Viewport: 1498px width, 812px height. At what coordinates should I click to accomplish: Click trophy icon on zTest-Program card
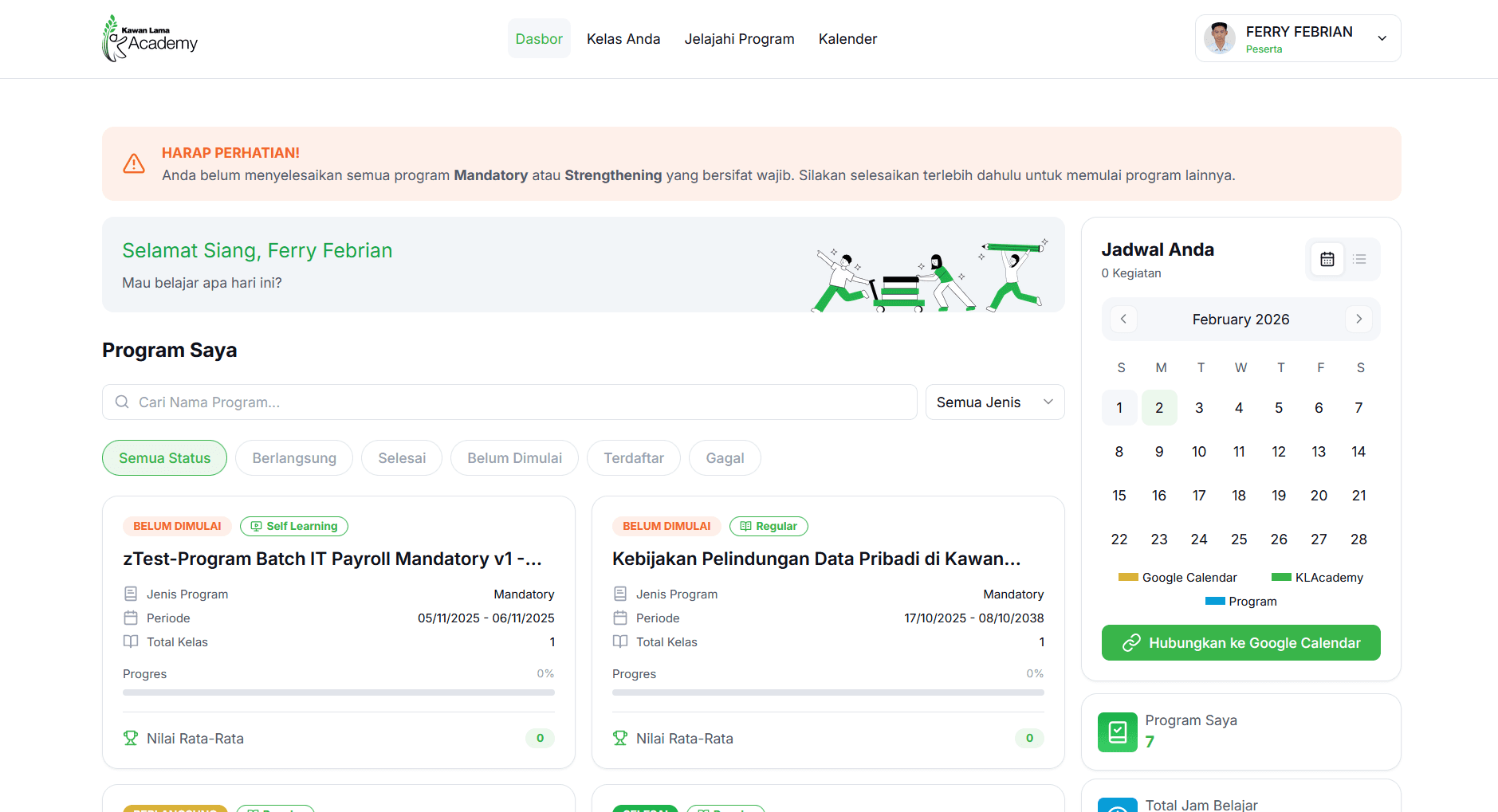click(131, 738)
